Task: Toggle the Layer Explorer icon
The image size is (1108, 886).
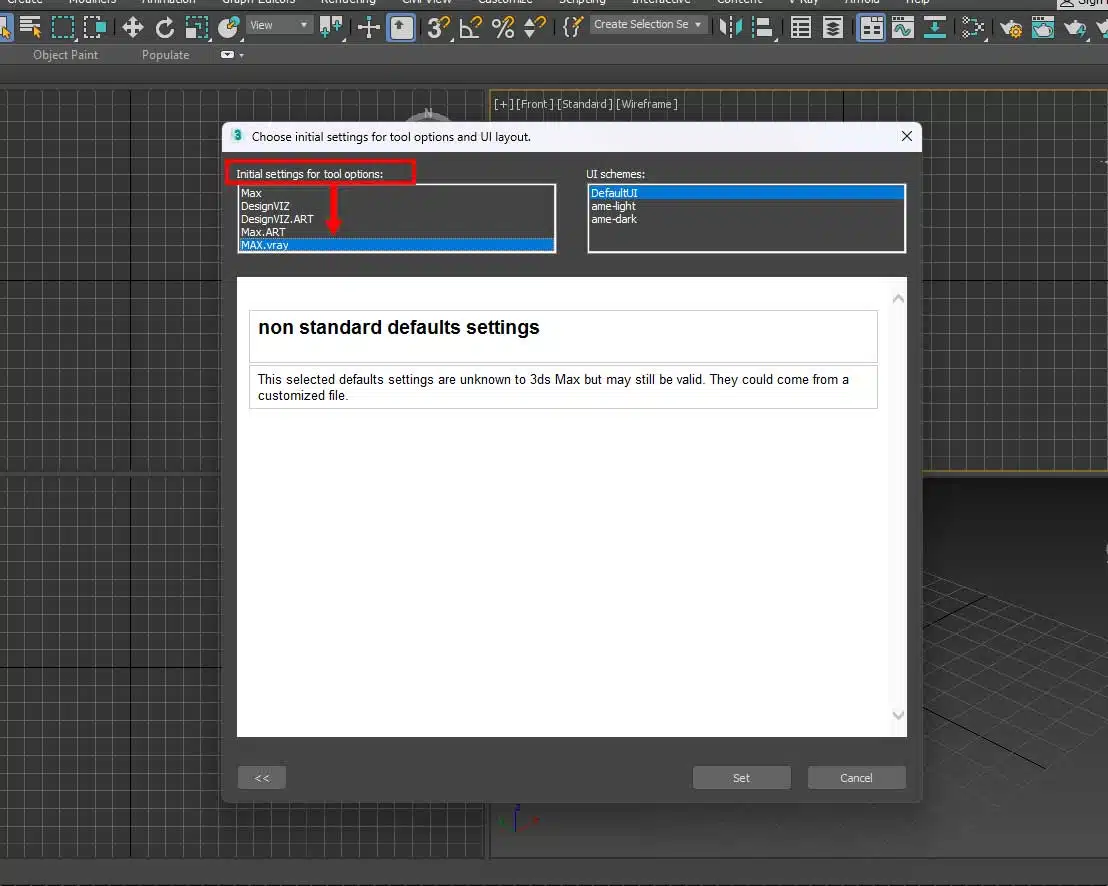Action: (833, 28)
